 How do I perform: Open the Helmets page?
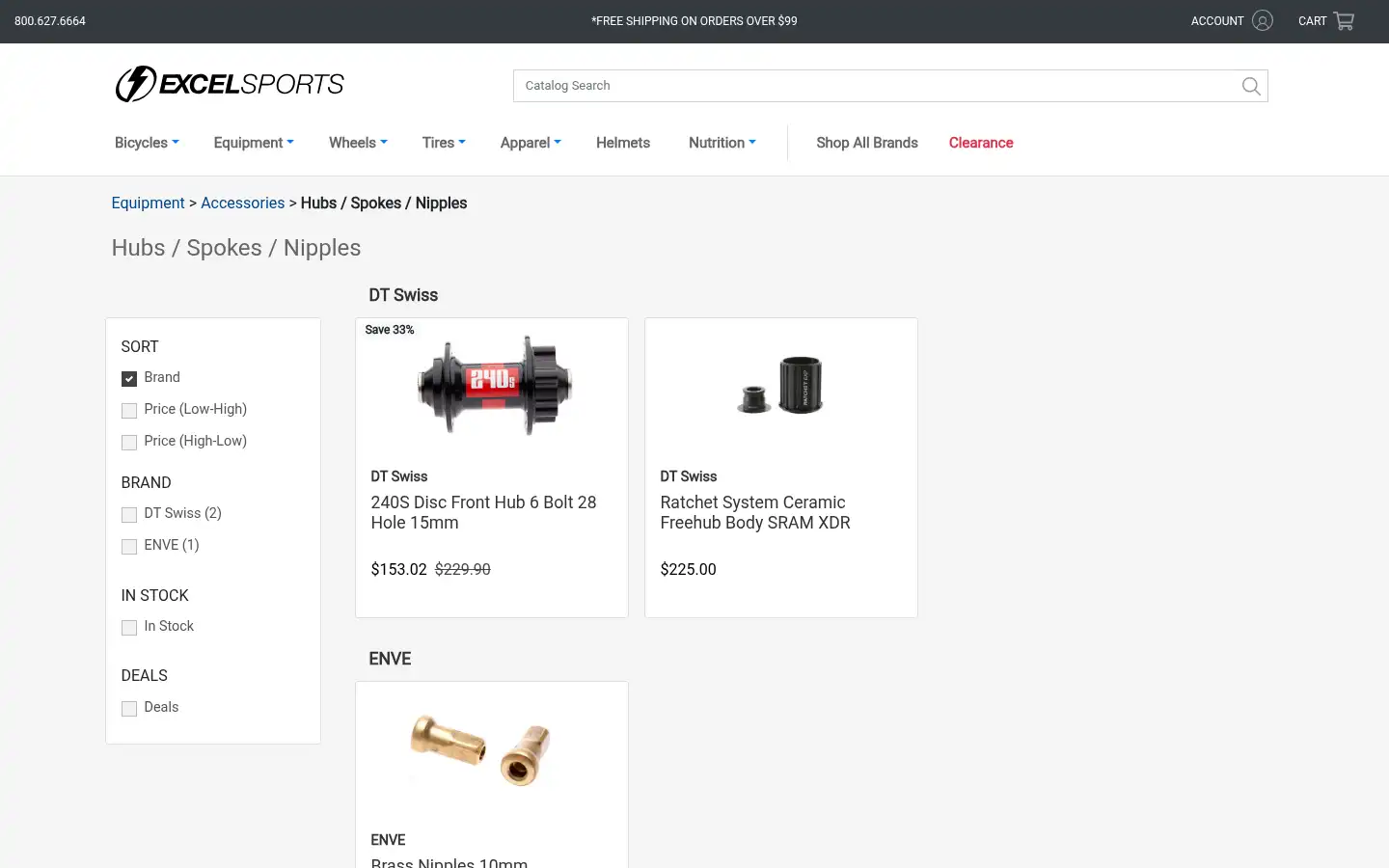pos(623,143)
